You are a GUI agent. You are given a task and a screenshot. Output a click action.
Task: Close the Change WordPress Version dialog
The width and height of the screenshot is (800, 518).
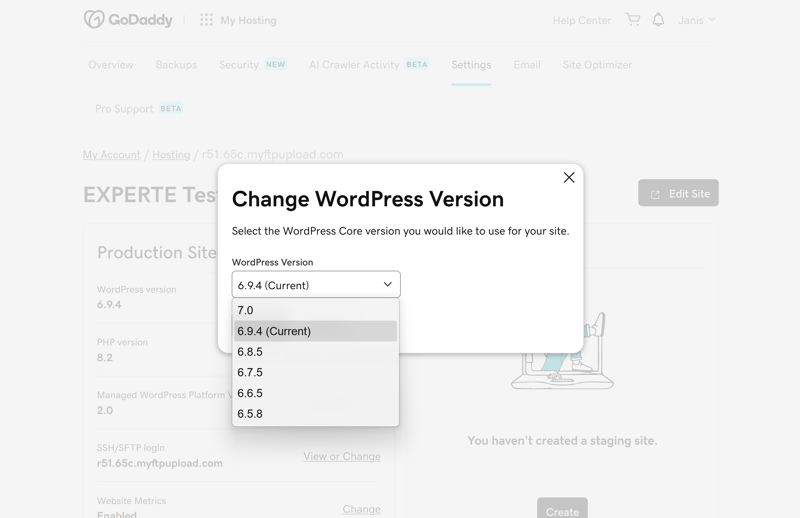click(x=569, y=177)
